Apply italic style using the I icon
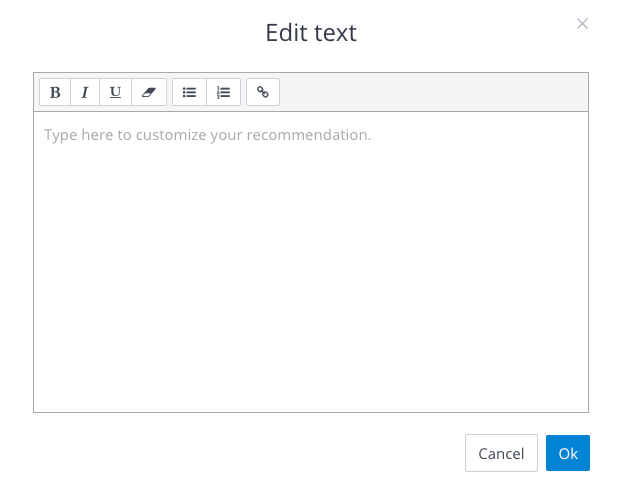Screen dimensions: 617x487 coord(85,92)
